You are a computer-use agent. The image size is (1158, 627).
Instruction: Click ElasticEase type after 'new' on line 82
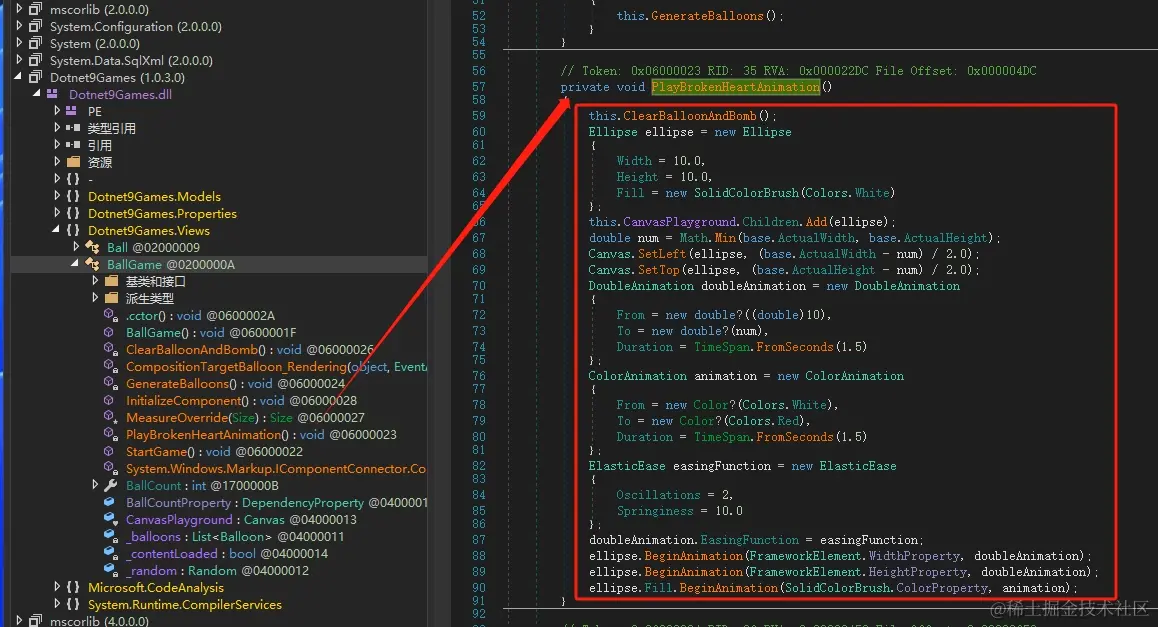click(857, 466)
